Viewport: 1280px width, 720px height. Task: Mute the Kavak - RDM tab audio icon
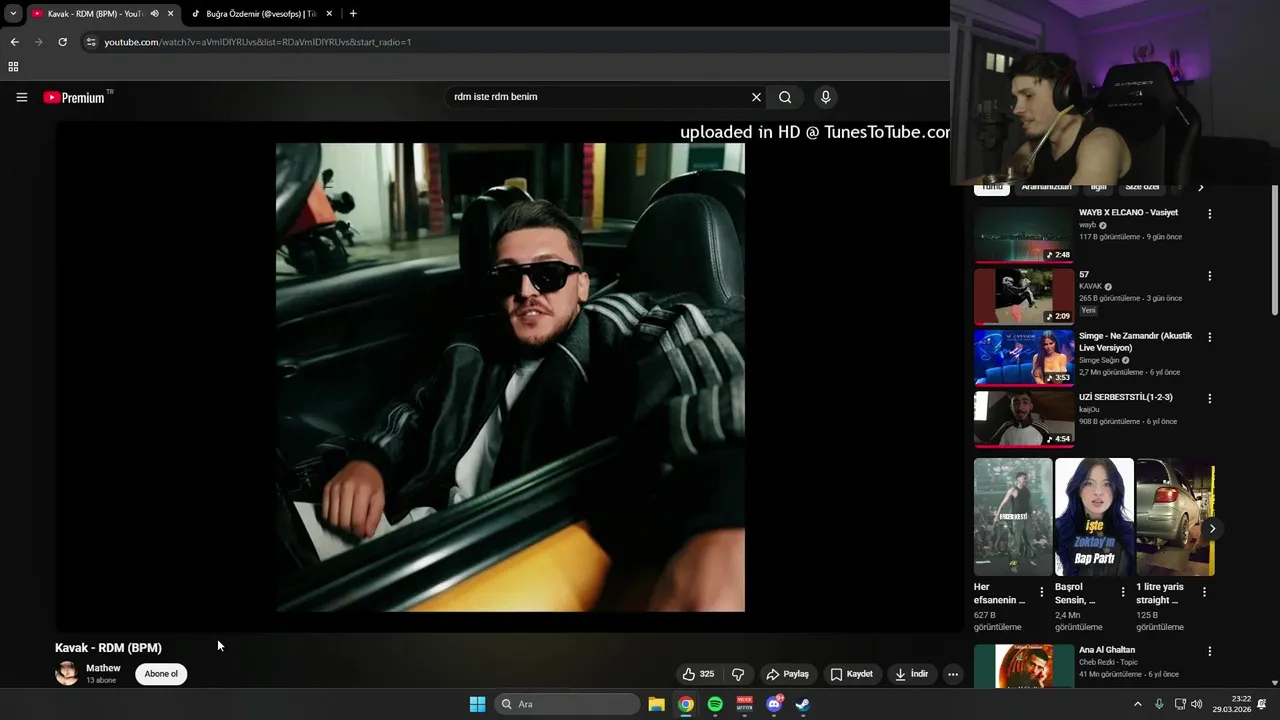[x=154, y=14]
